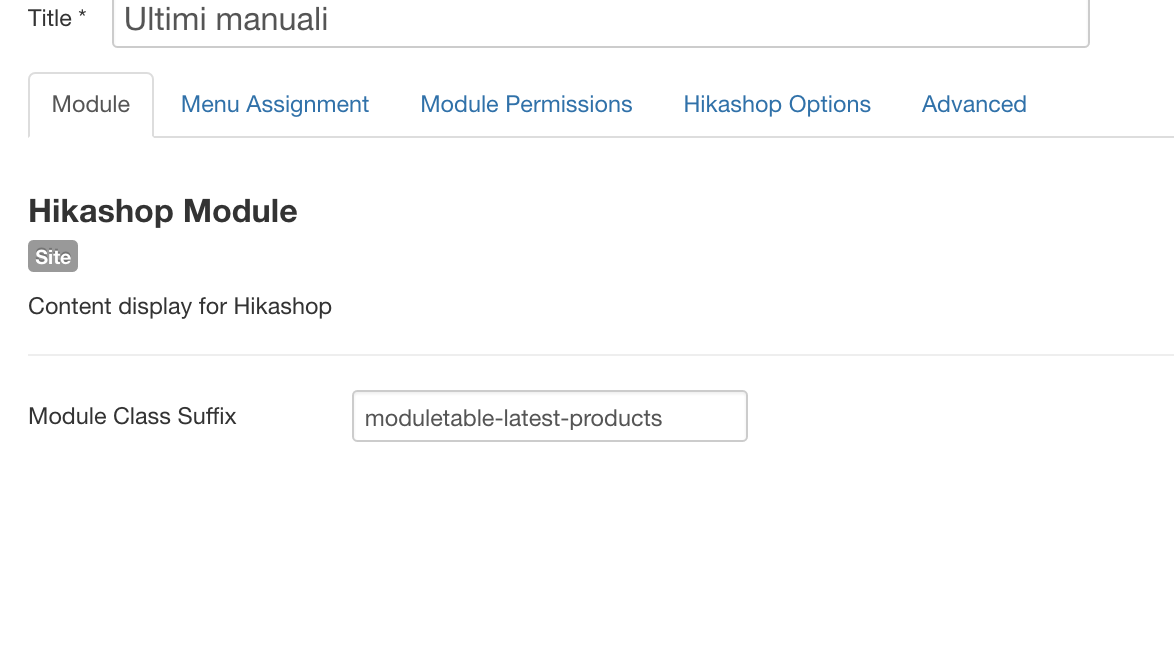Click the Title field label
Image resolution: width=1174 pixels, height=670 pixels.
[50, 18]
